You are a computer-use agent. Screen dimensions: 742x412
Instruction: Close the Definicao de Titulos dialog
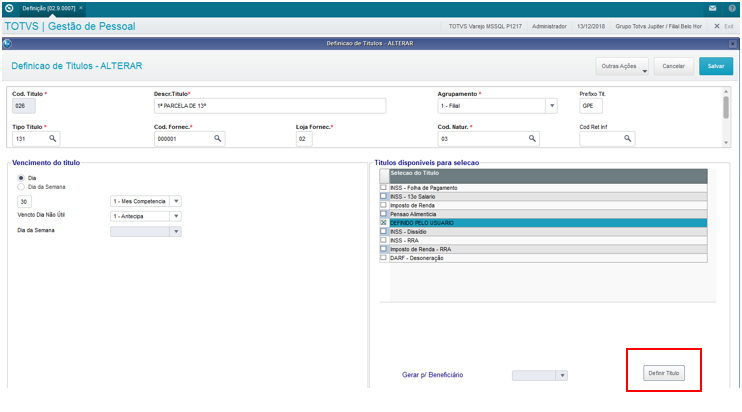click(733, 44)
